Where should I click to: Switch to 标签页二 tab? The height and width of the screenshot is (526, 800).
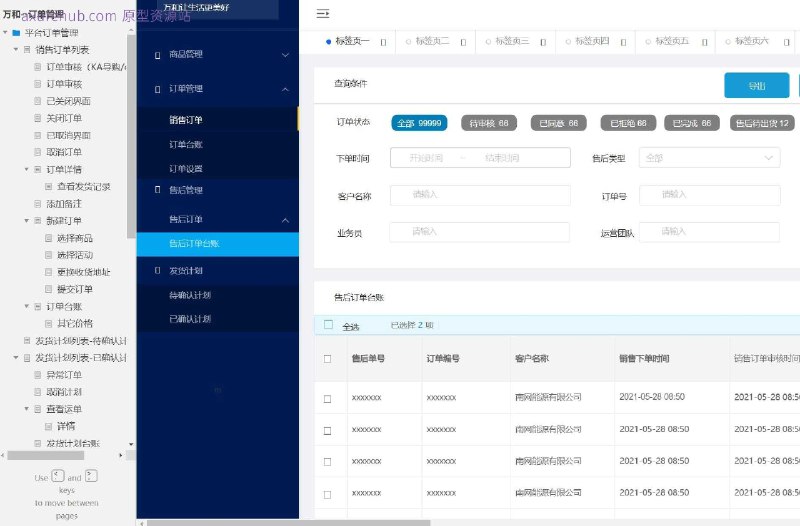[x=432, y=41]
